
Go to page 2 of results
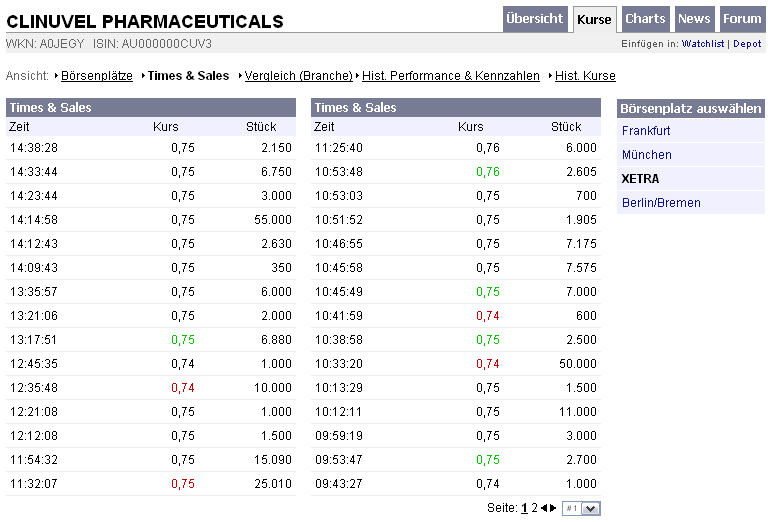[x=534, y=508]
